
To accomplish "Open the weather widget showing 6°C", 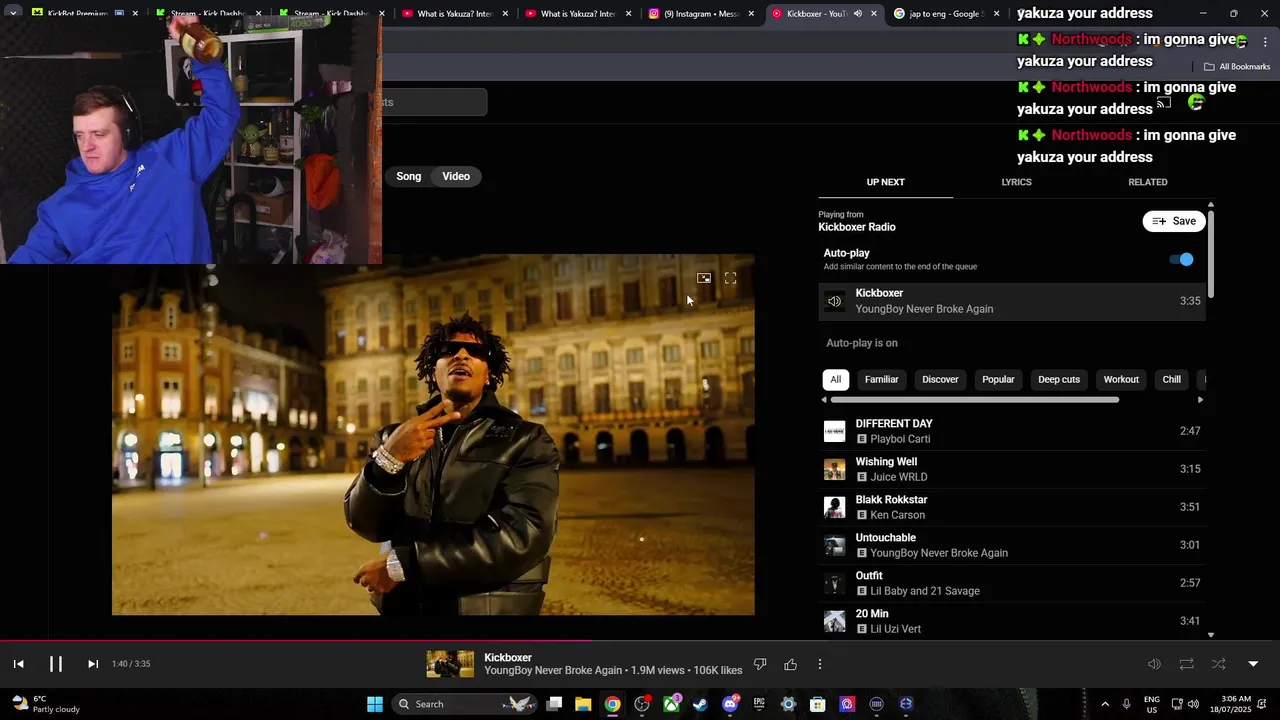I will pyautogui.click(x=44, y=704).
